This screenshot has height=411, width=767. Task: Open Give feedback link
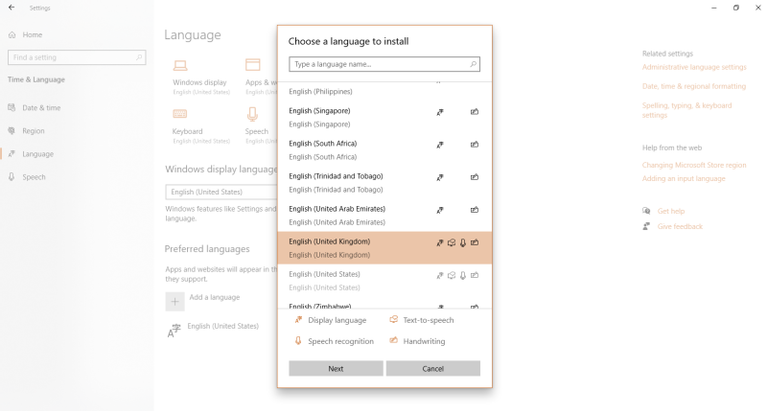(x=679, y=227)
